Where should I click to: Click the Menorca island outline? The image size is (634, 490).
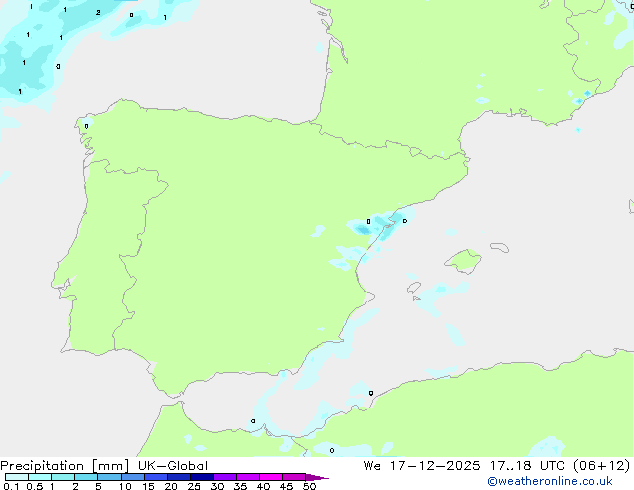tap(499, 247)
